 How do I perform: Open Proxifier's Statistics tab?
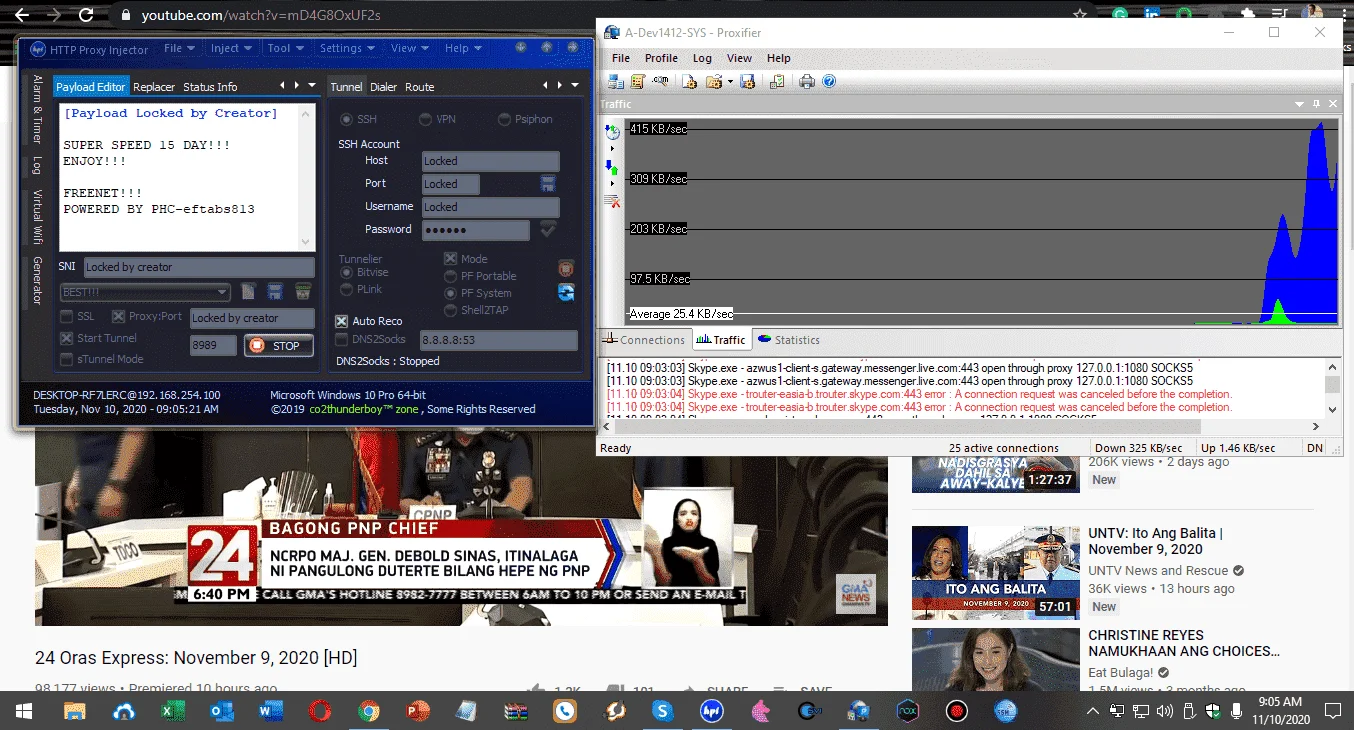(x=788, y=340)
